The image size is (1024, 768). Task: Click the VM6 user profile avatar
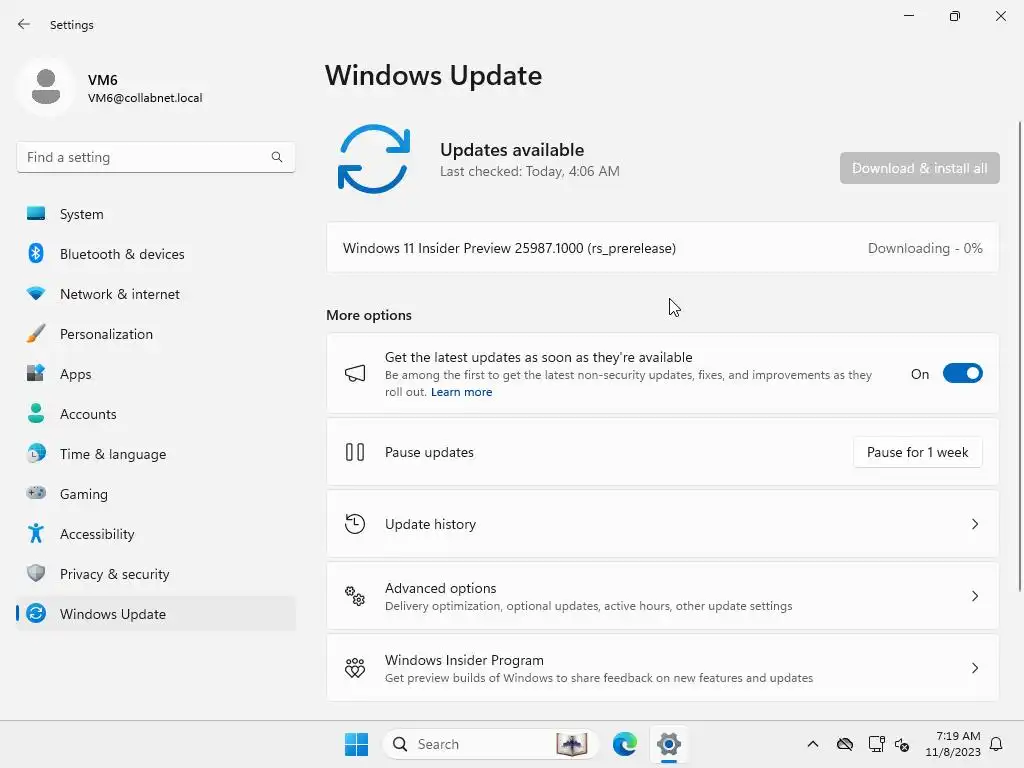click(x=46, y=87)
